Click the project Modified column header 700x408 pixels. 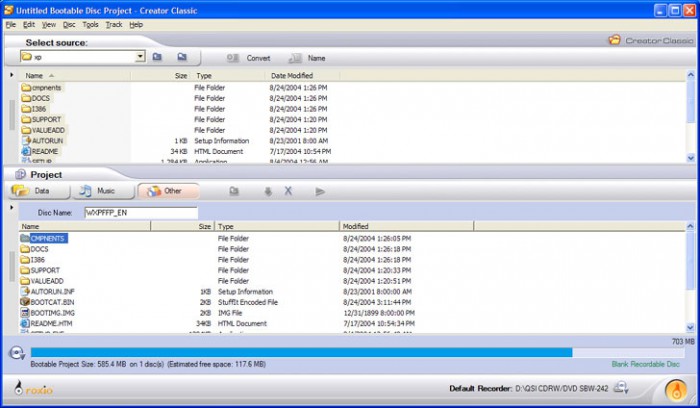pyautogui.click(x=406, y=226)
